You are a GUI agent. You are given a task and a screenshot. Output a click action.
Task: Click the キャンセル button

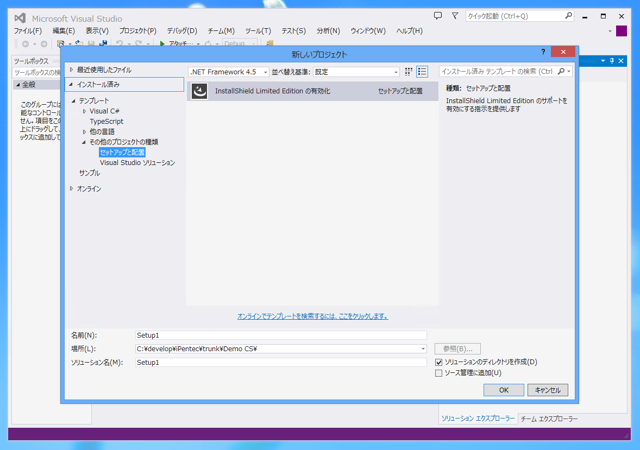[x=547, y=390]
